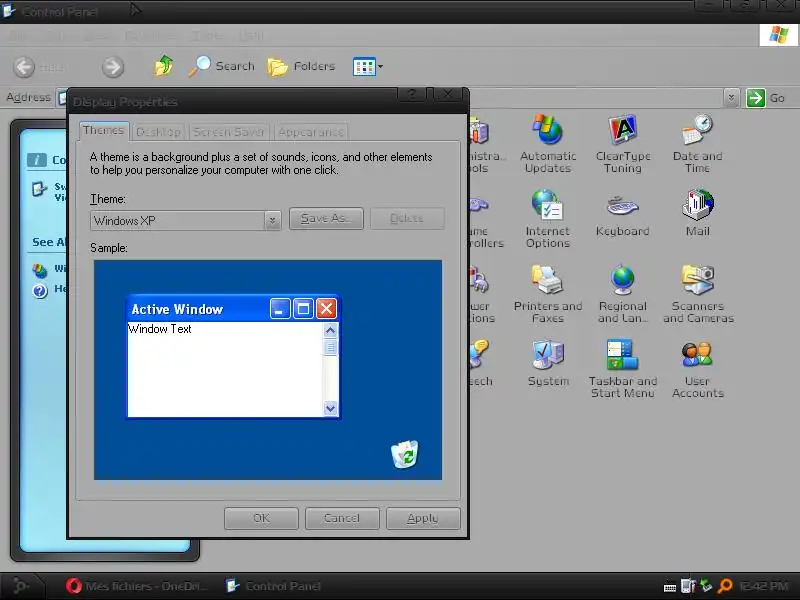Open the Favorites menu in Control Panel
This screenshot has height=600, width=800.
(x=150, y=36)
